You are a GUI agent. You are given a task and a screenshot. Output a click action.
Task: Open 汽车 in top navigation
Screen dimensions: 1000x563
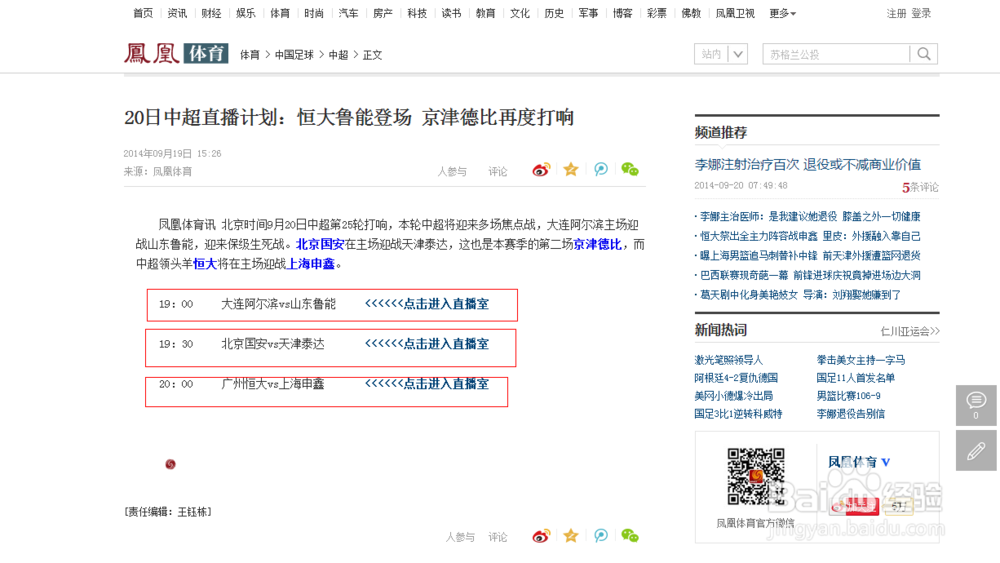[348, 13]
